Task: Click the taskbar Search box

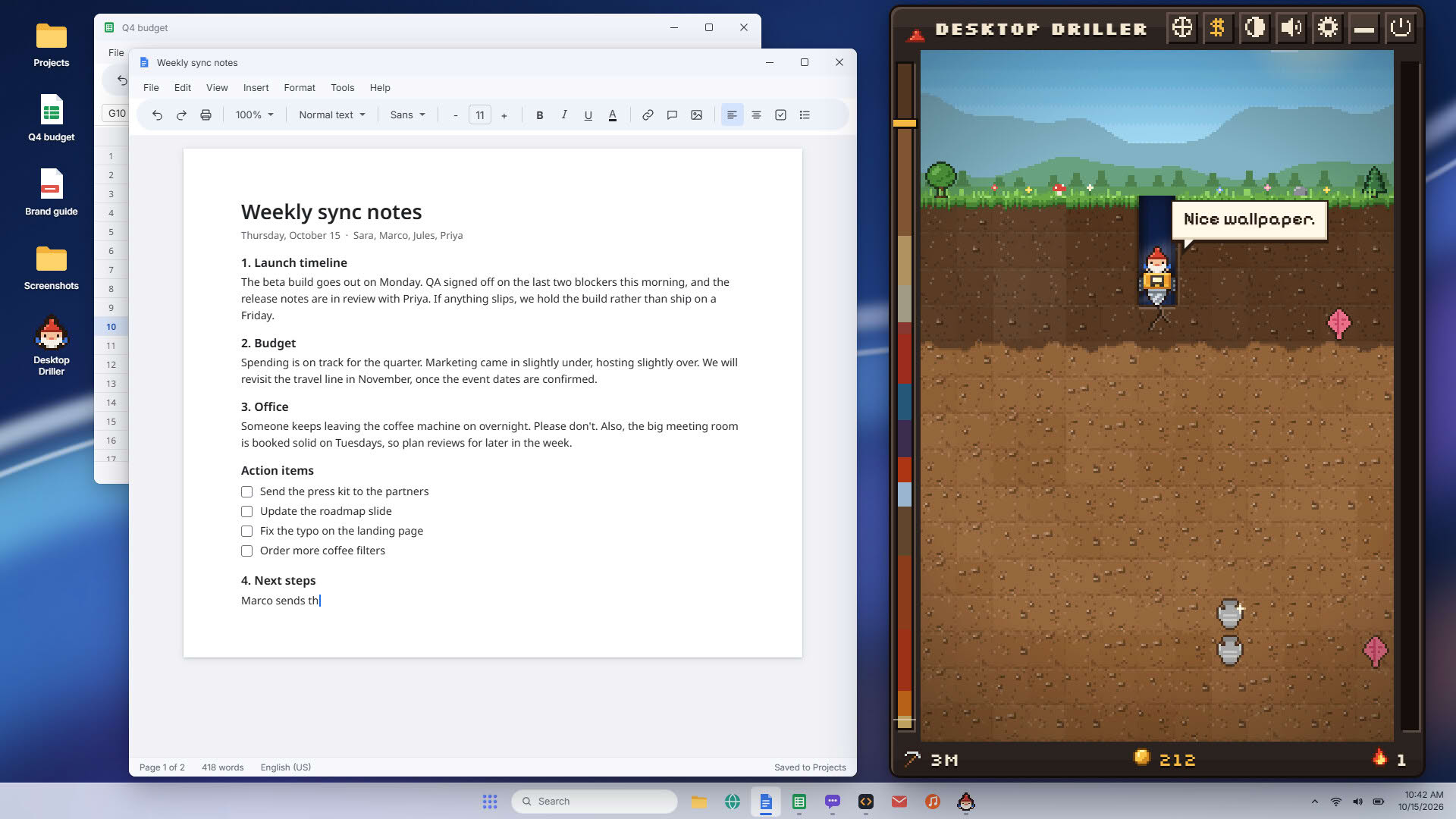Action: [594, 802]
